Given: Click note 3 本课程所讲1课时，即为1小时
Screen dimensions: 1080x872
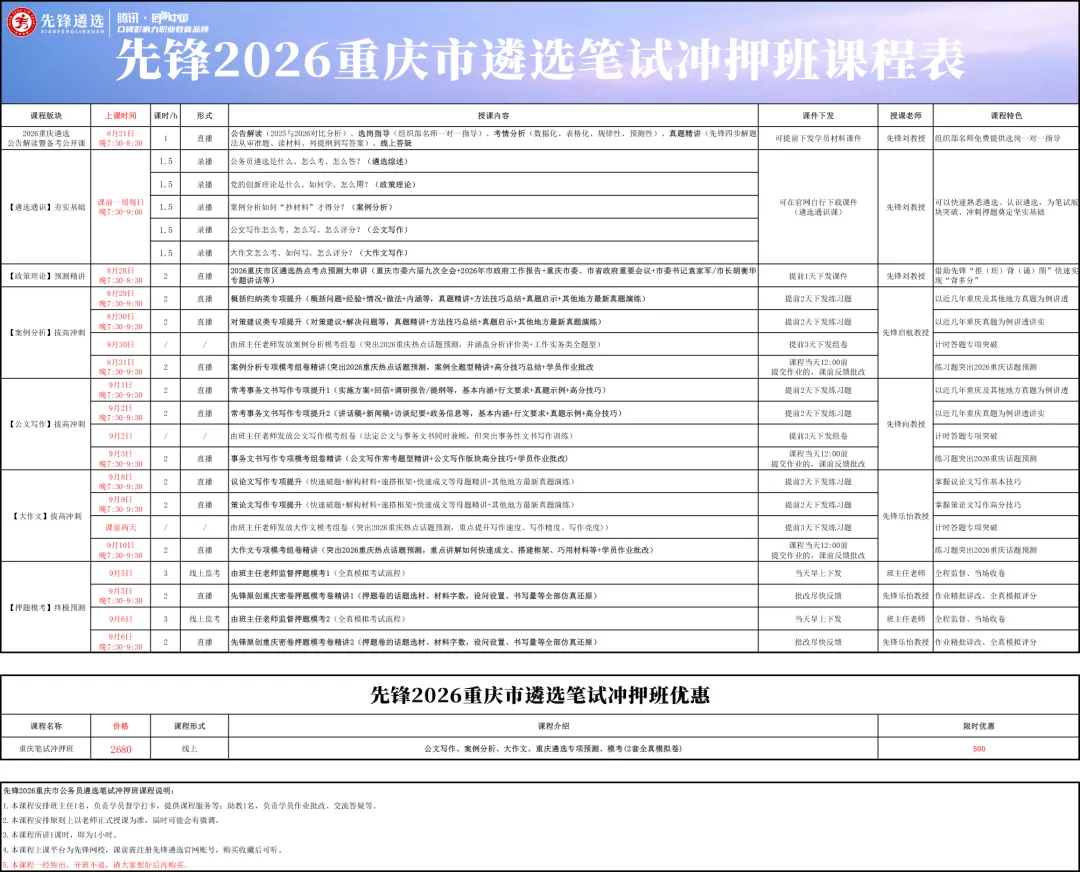Looking at the screenshot, I should [x=59, y=835].
